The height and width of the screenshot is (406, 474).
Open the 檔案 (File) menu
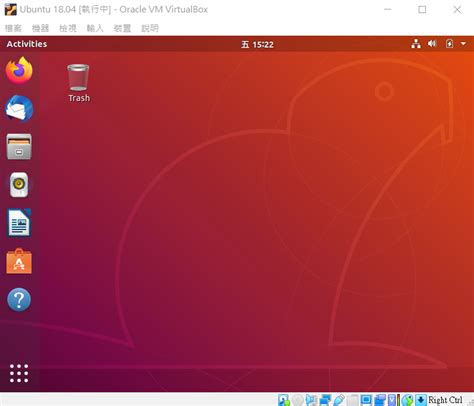tap(13, 28)
